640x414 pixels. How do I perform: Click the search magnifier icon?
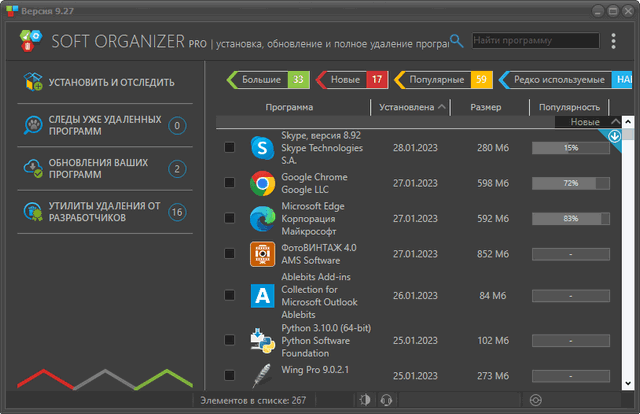(457, 41)
